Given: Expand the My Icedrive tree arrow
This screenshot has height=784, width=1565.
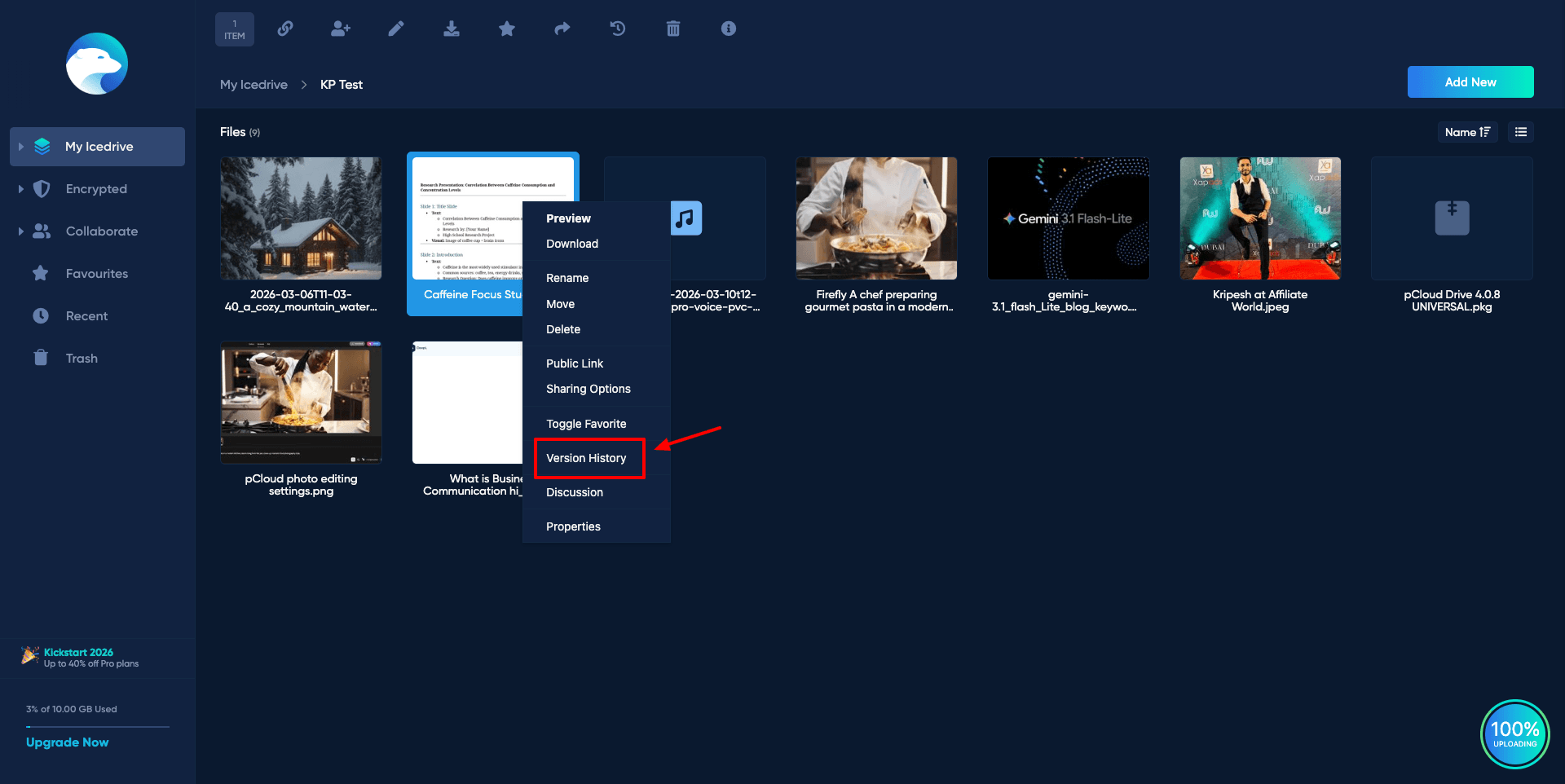Looking at the screenshot, I should coord(21,147).
